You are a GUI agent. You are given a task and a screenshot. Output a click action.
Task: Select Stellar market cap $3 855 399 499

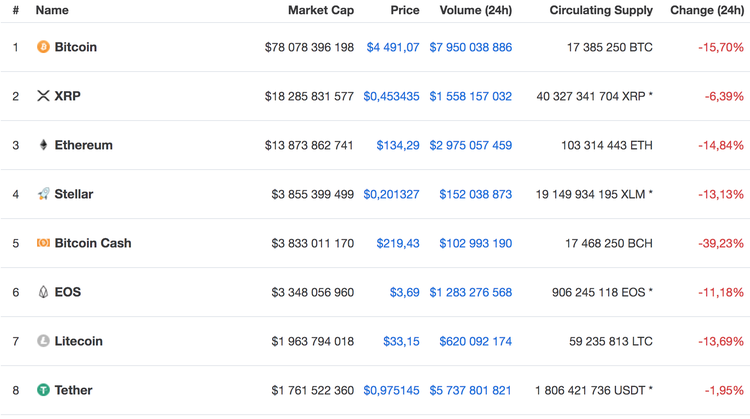pyautogui.click(x=313, y=194)
